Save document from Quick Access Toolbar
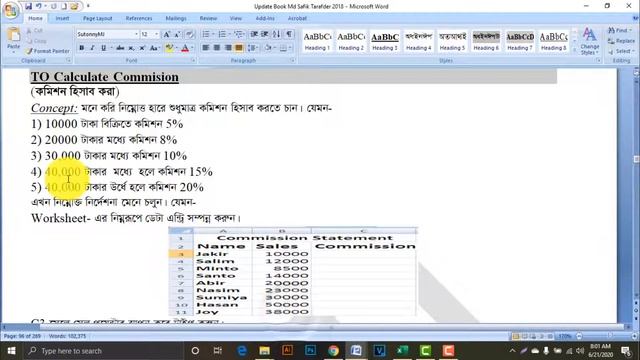Viewport: 640px width, 360px height. tap(28, 6)
